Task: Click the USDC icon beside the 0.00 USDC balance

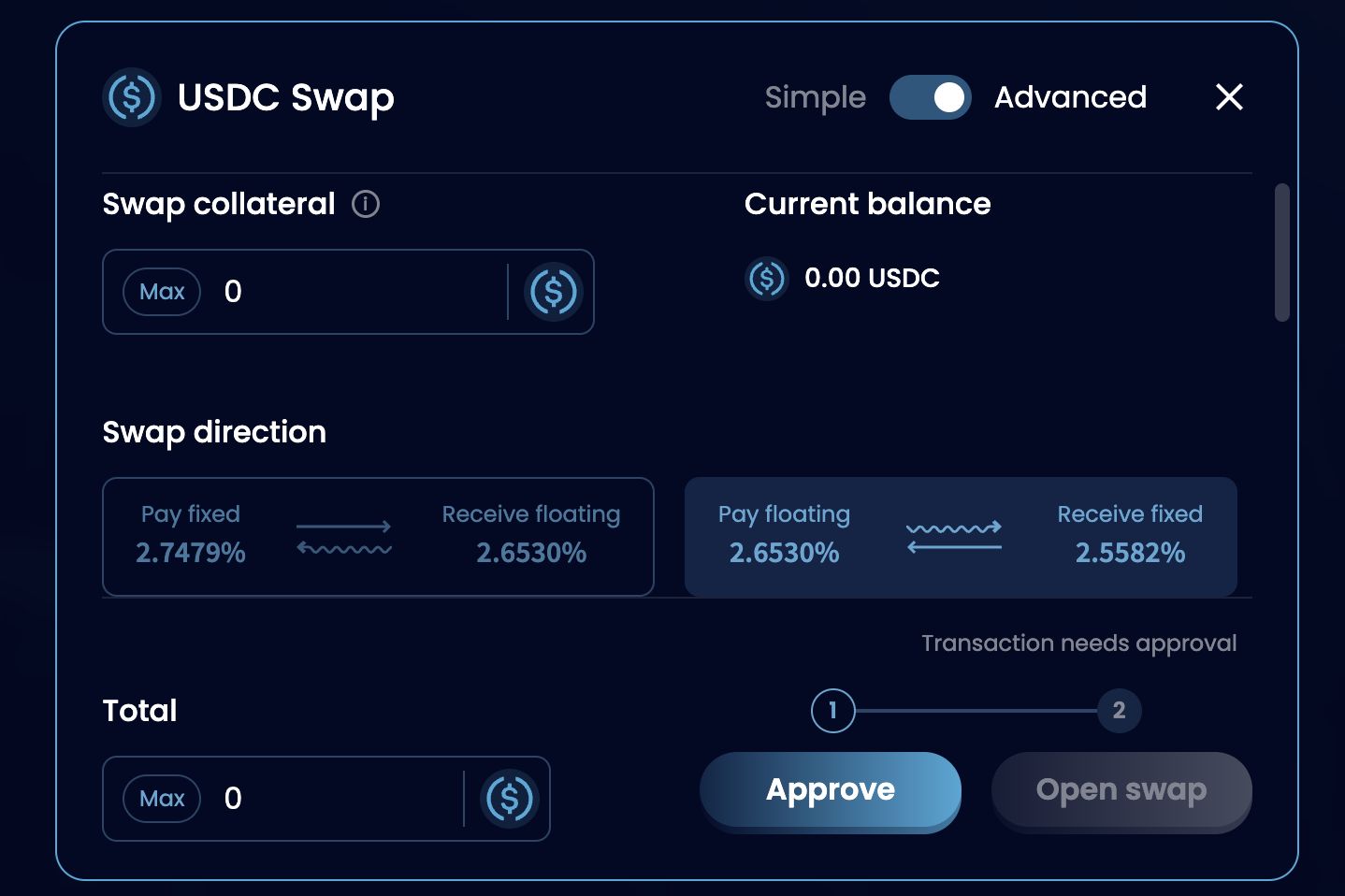Action: point(767,279)
